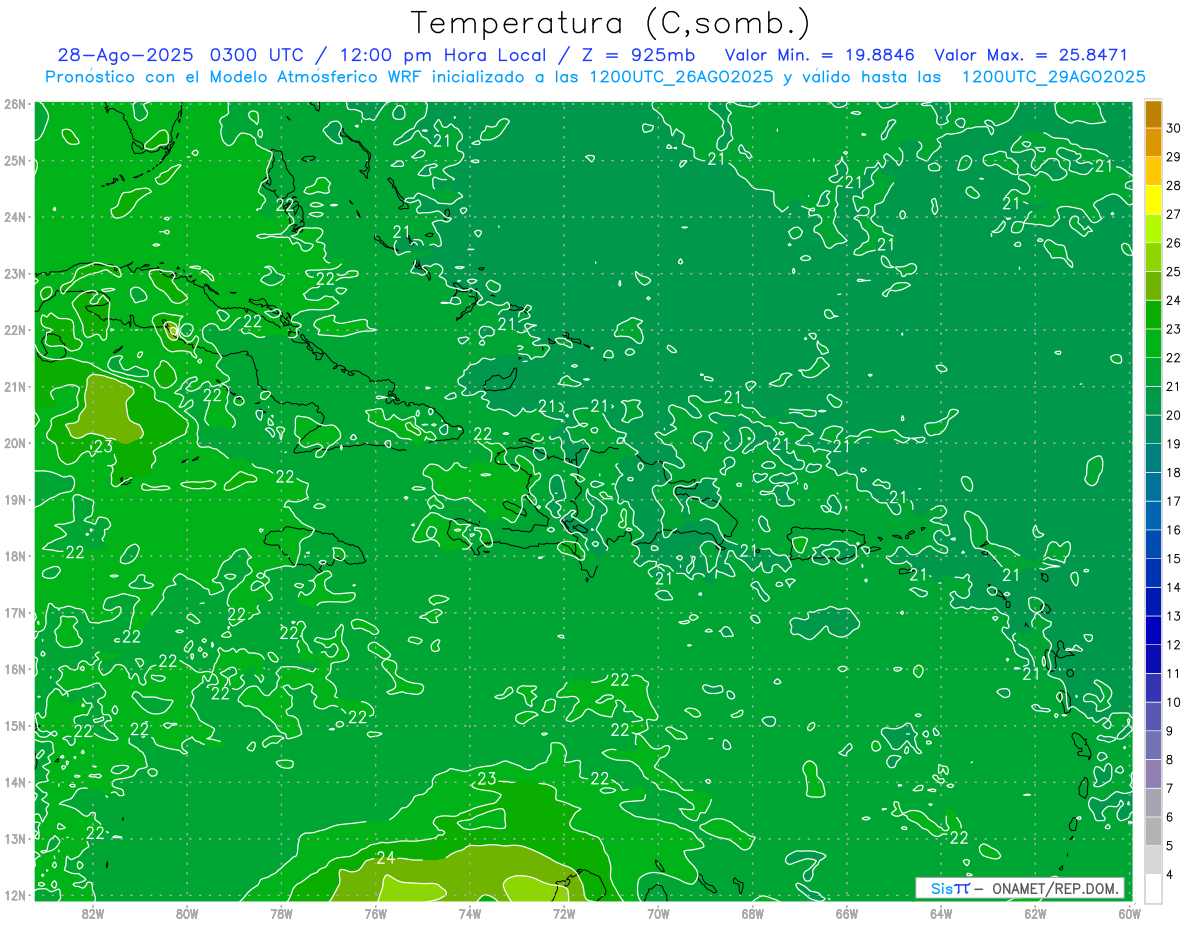This screenshot has width=1200, height=927.
Task: Click the '17N' latitude label
Action: click(14, 613)
